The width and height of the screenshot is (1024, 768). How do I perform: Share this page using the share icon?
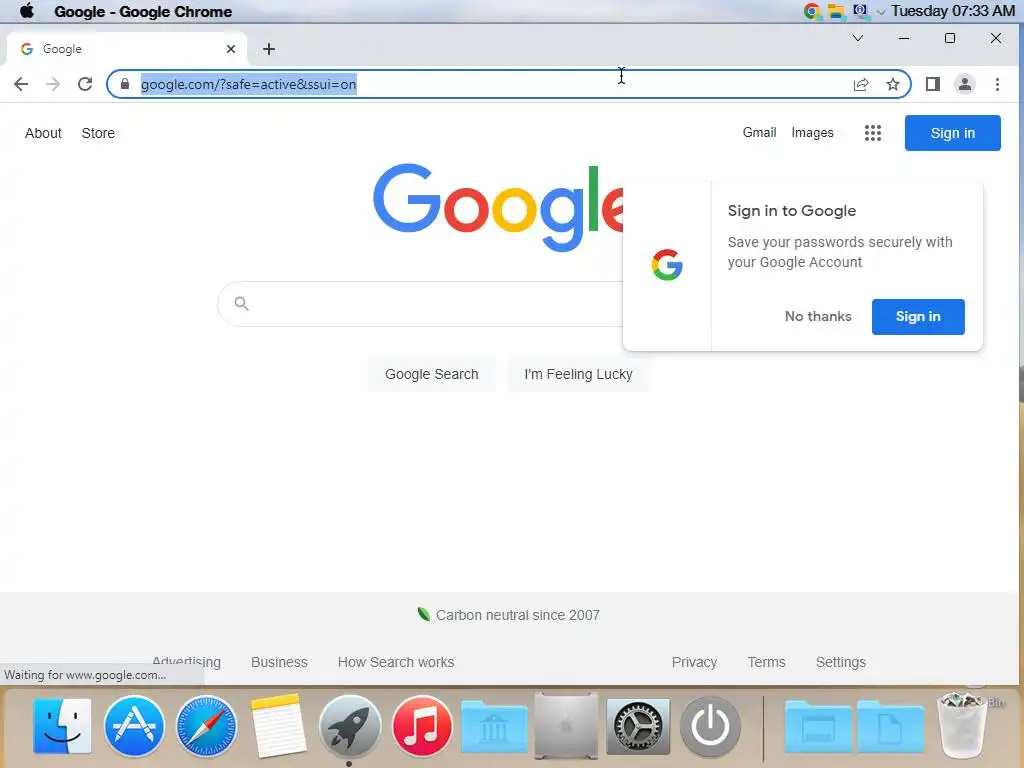point(861,84)
